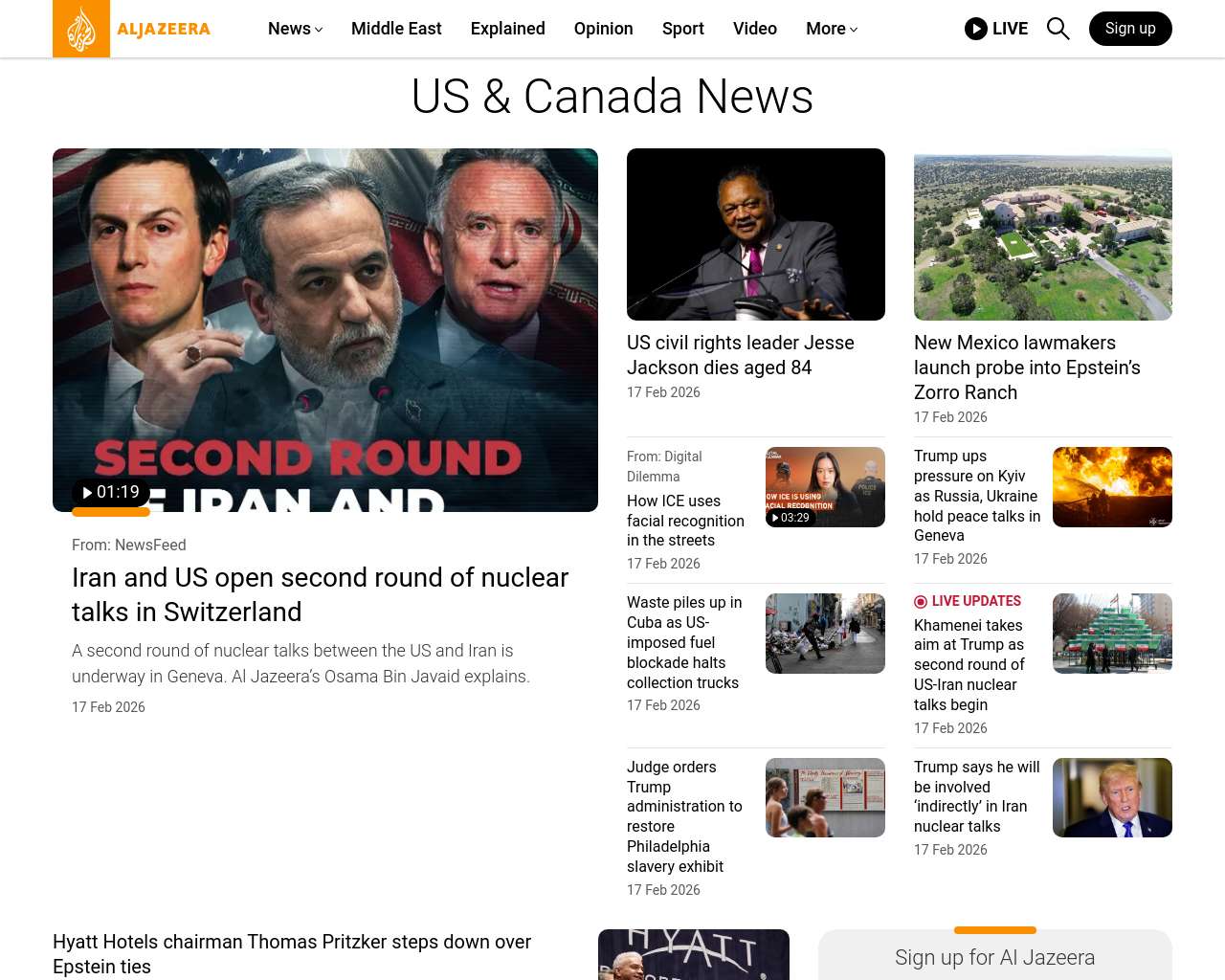Open the Hyatt chairman Pritzker article
Image resolution: width=1225 pixels, height=980 pixels.
pyautogui.click(x=292, y=954)
